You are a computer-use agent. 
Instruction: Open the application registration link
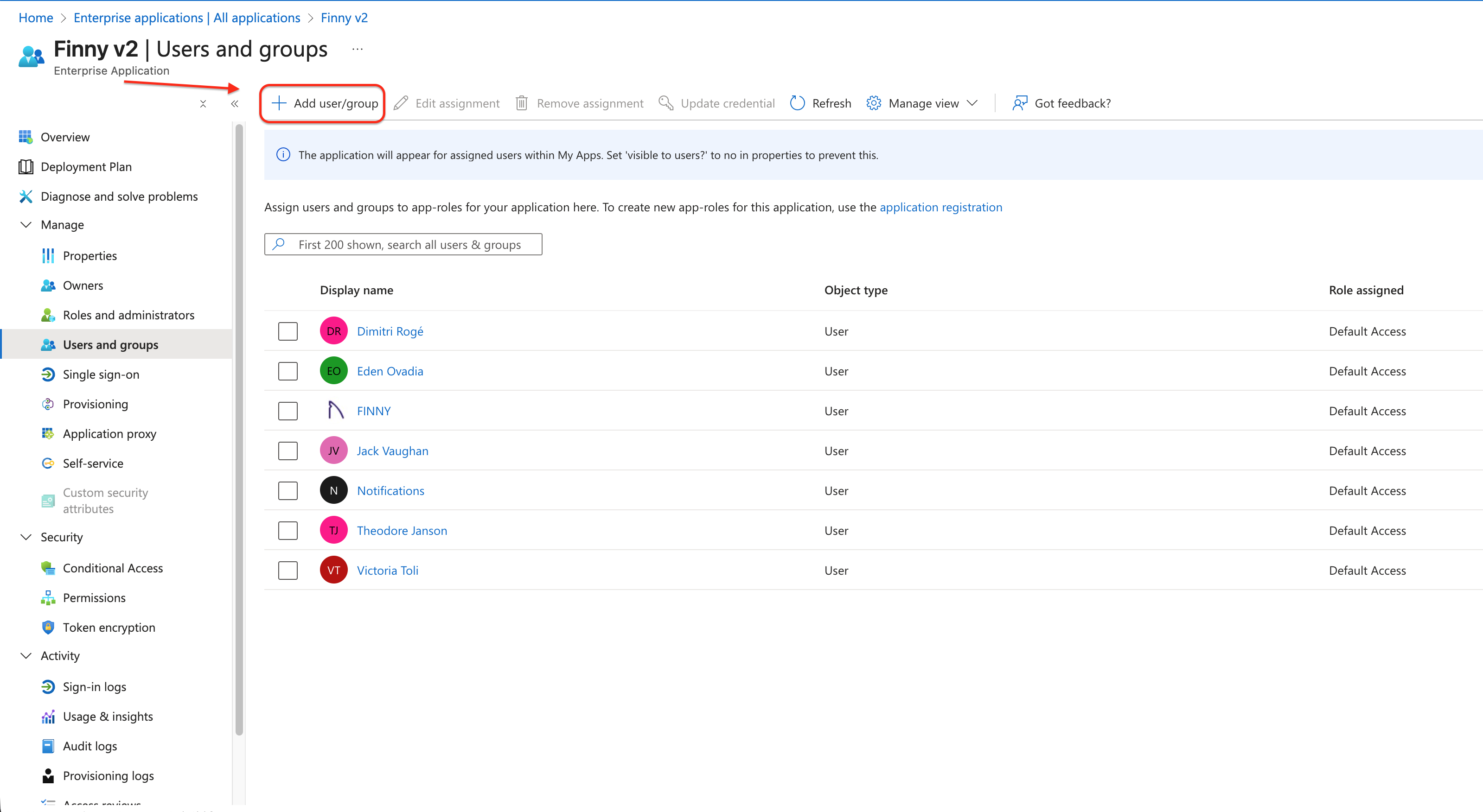(941, 207)
